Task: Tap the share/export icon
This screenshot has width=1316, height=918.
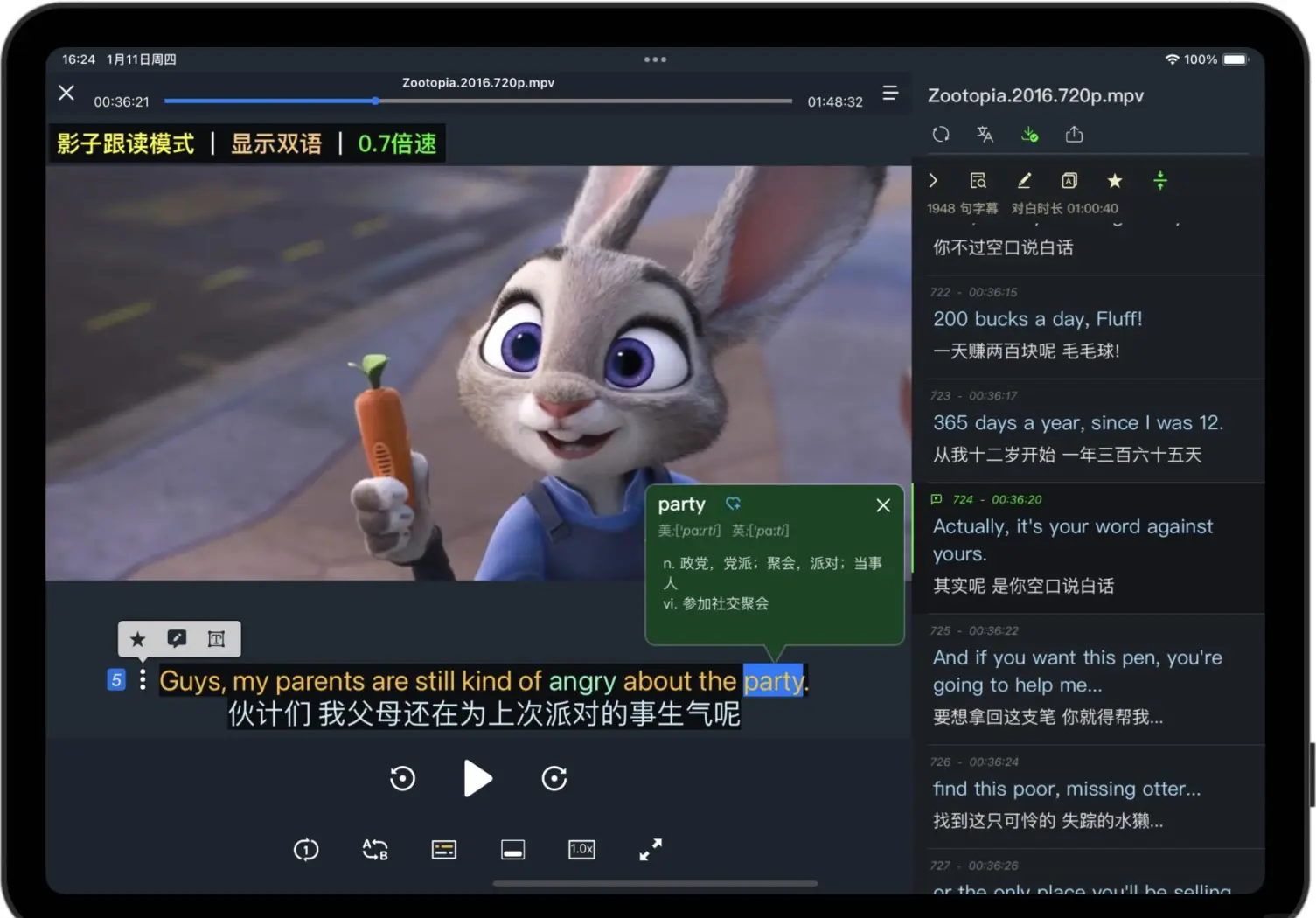Action: click(1075, 135)
